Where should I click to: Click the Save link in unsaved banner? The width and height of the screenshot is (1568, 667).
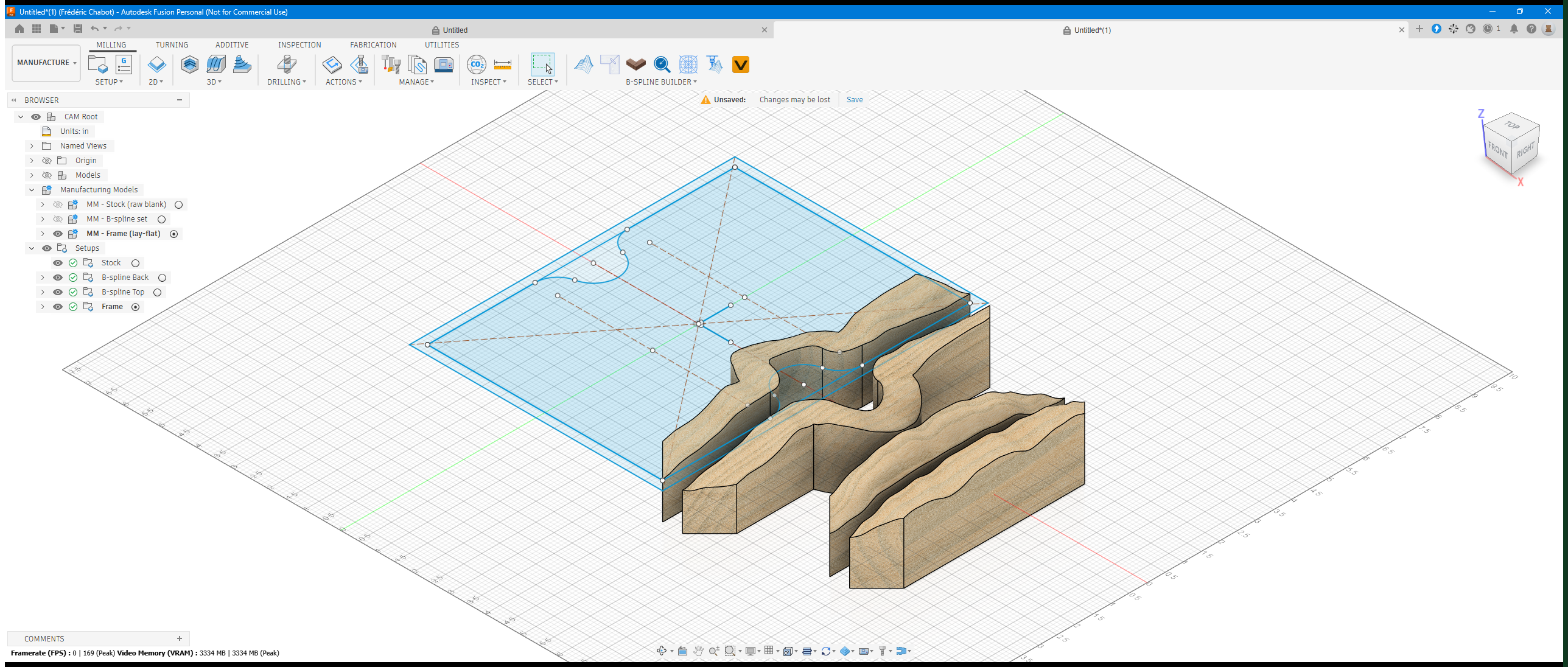pyautogui.click(x=855, y=100)
